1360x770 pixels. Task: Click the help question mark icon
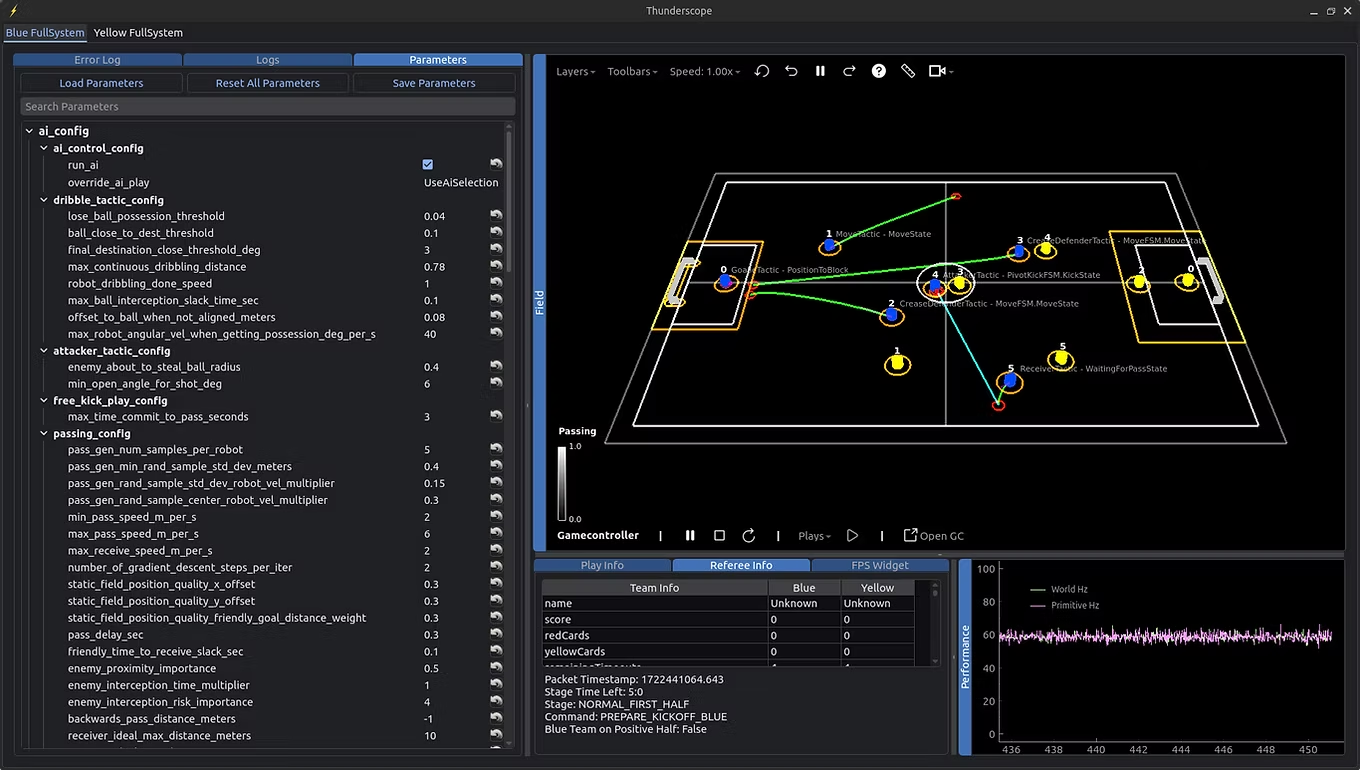[878, 71]
